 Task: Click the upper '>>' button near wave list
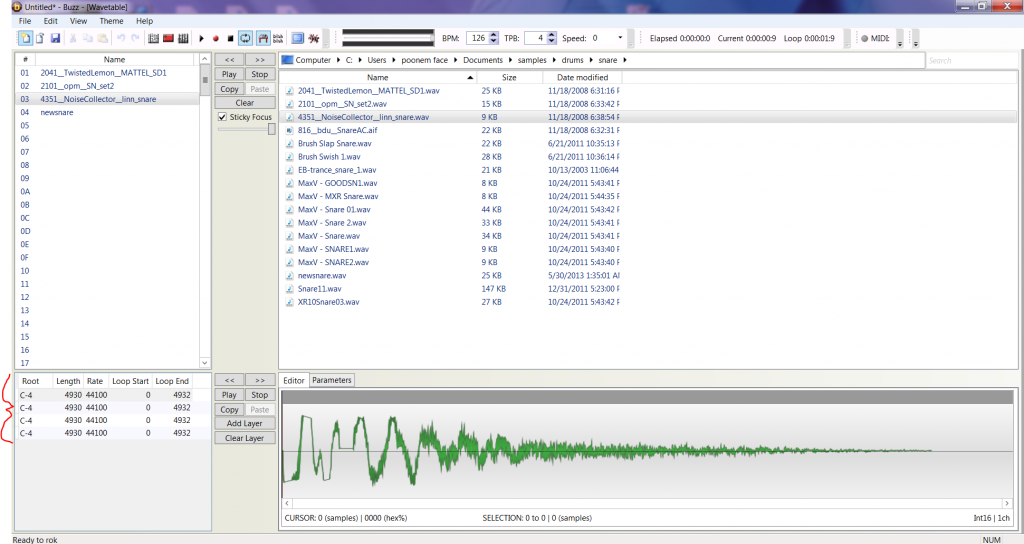click(x=260, y=59)
